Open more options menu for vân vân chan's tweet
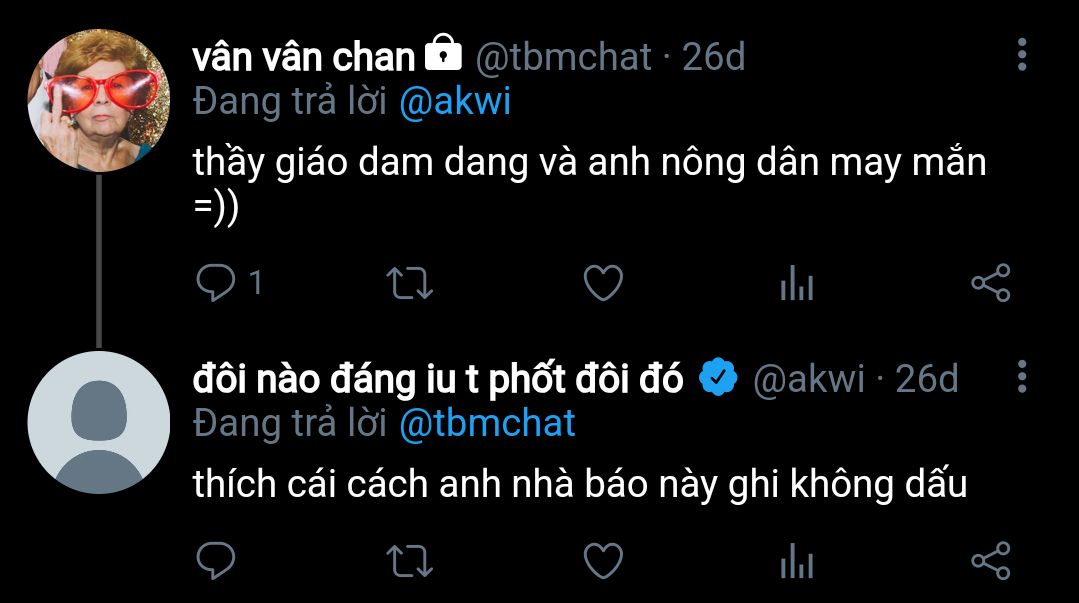The width and height of the screenshot is (1079, 603). [x=1022, y=54]
